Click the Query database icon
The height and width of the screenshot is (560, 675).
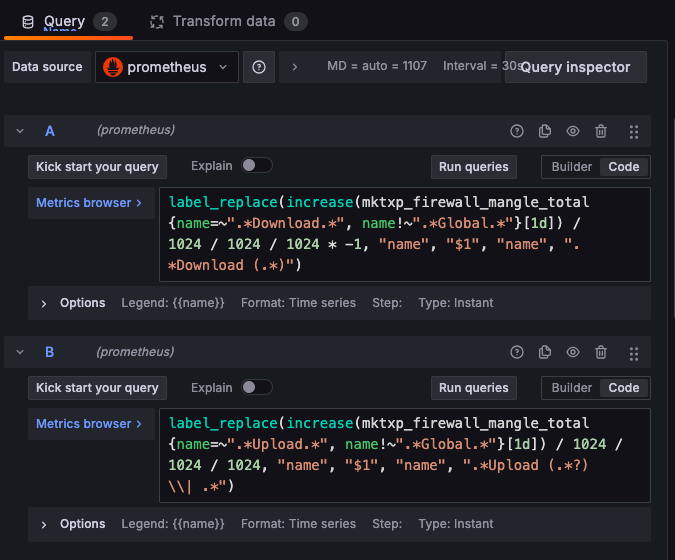point(28,22)
